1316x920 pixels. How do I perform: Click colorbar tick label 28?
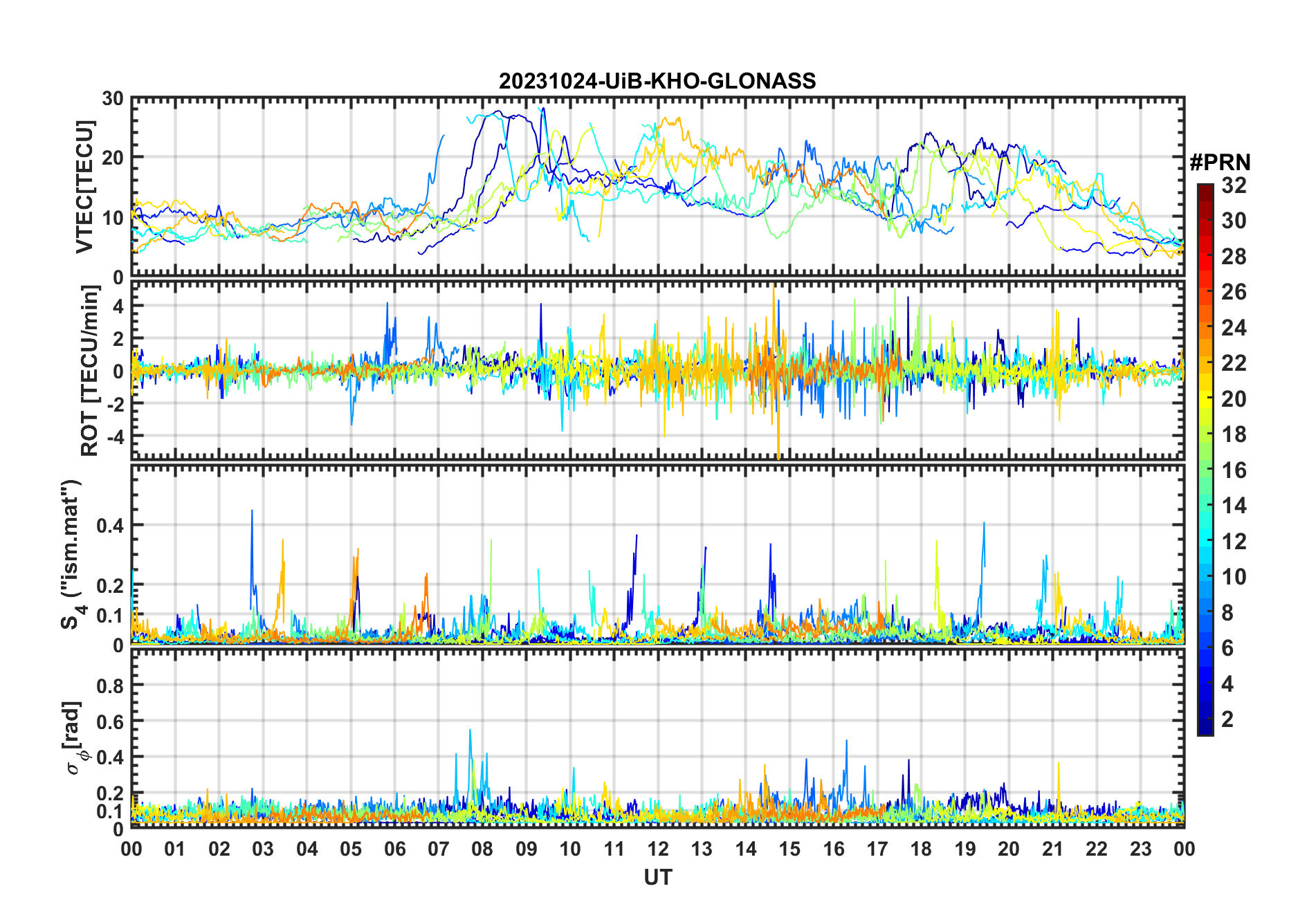click(1234, 257)
